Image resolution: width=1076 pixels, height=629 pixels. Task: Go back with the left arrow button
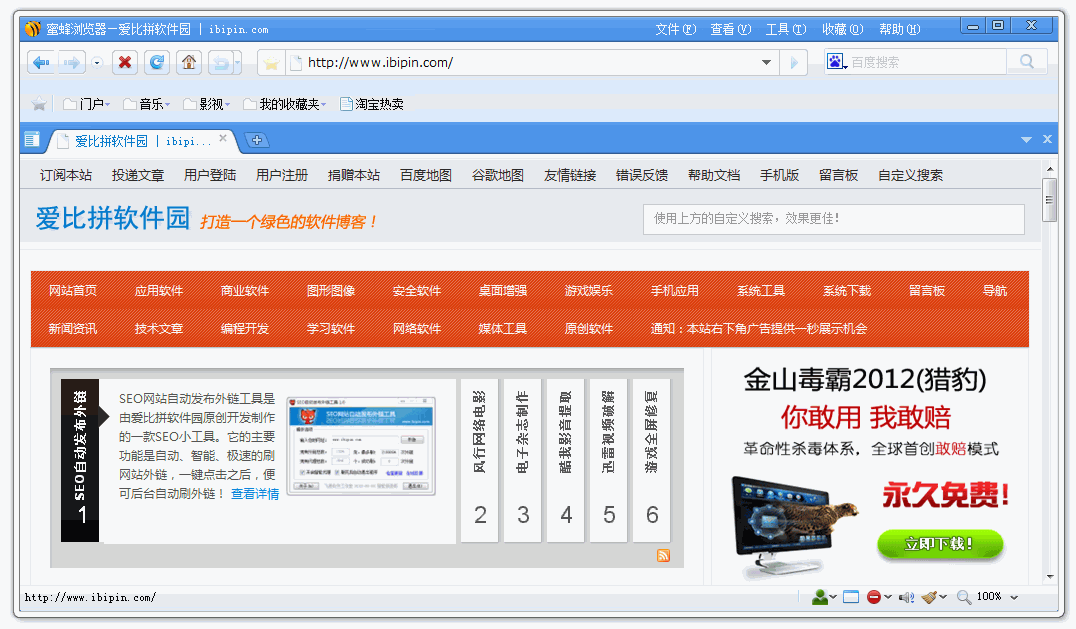click(41, 63)
